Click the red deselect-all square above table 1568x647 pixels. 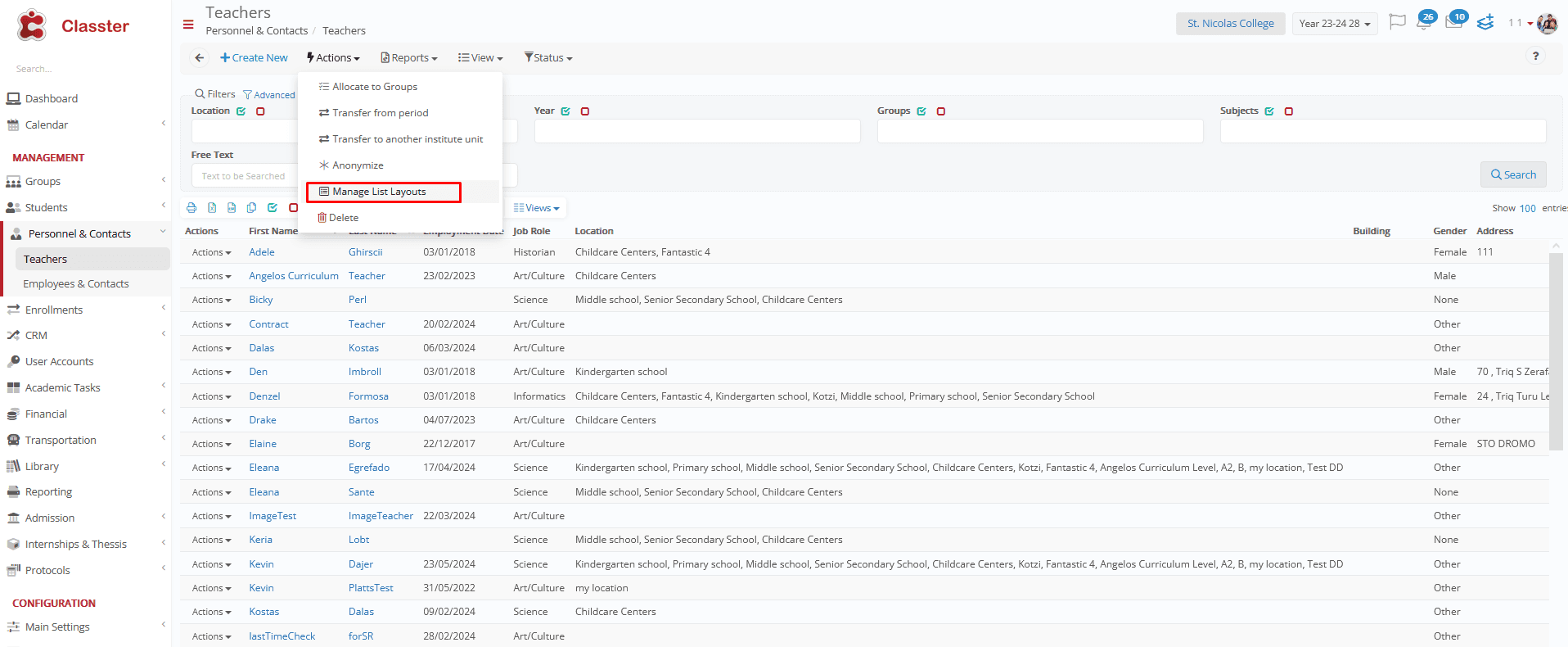pyautogui.click(x=293, y=208)
